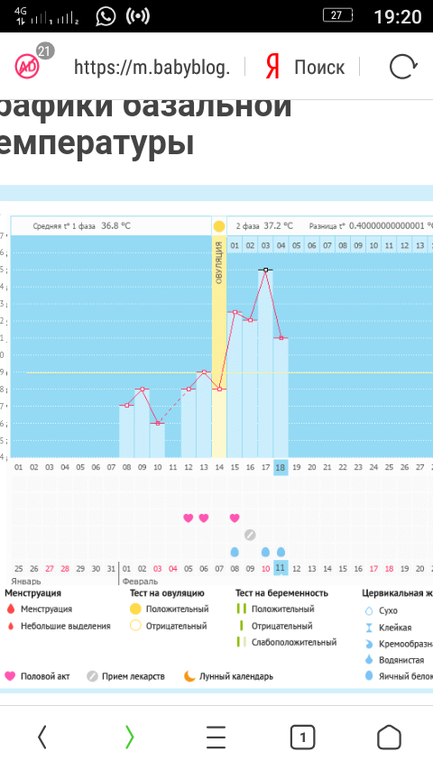433x770 pixels.
Task: Select the pink heart on February 05
Action: 188,518
